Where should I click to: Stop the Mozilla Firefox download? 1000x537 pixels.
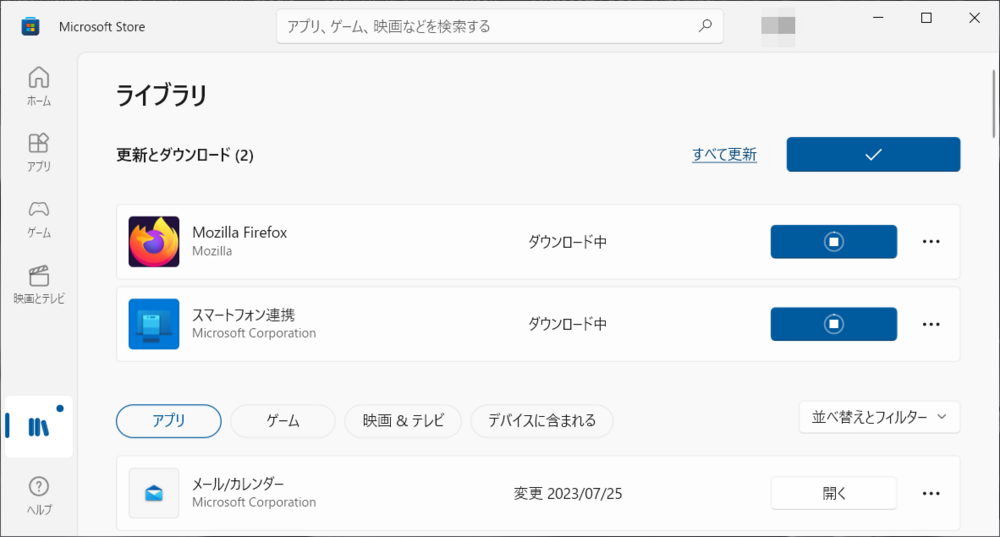point(833,242)
